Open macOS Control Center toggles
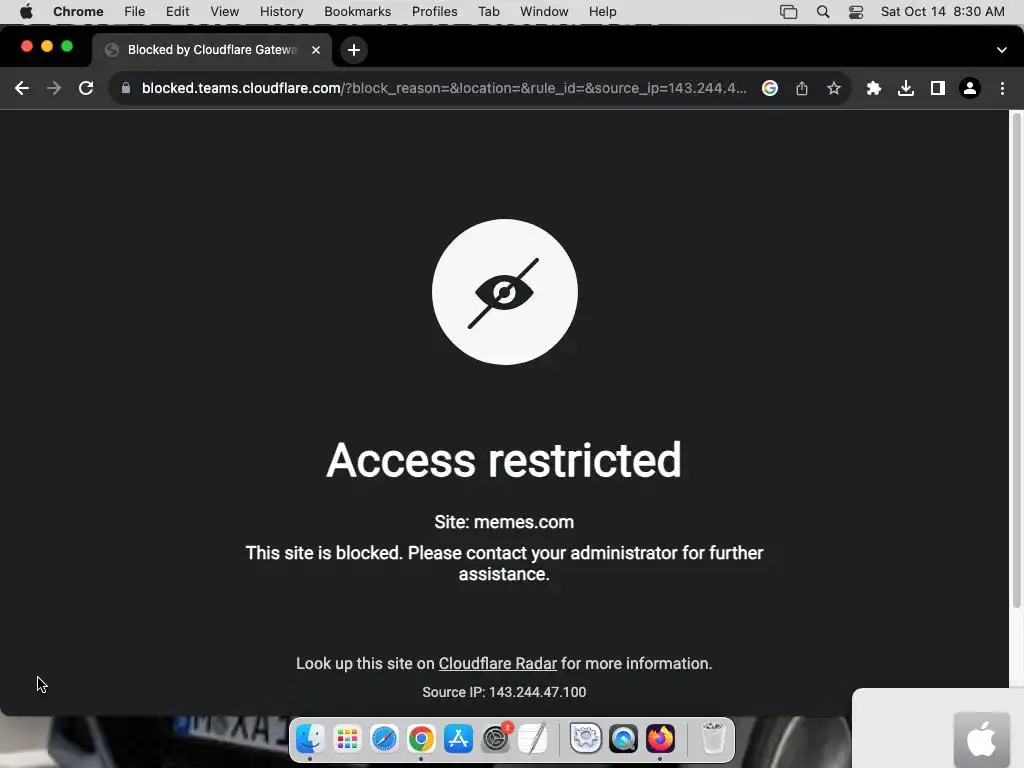Viewport: 1024px width, 768px height. click(856, 12)
